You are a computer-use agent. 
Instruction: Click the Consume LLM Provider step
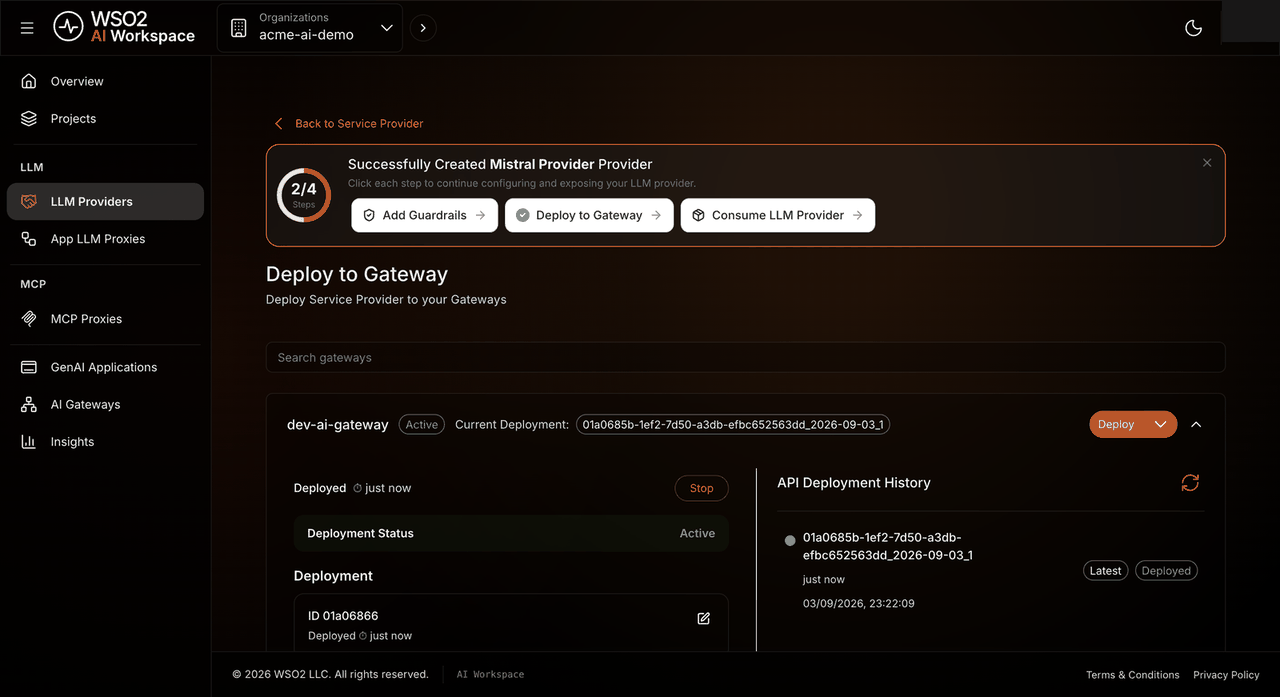point(778,215)
